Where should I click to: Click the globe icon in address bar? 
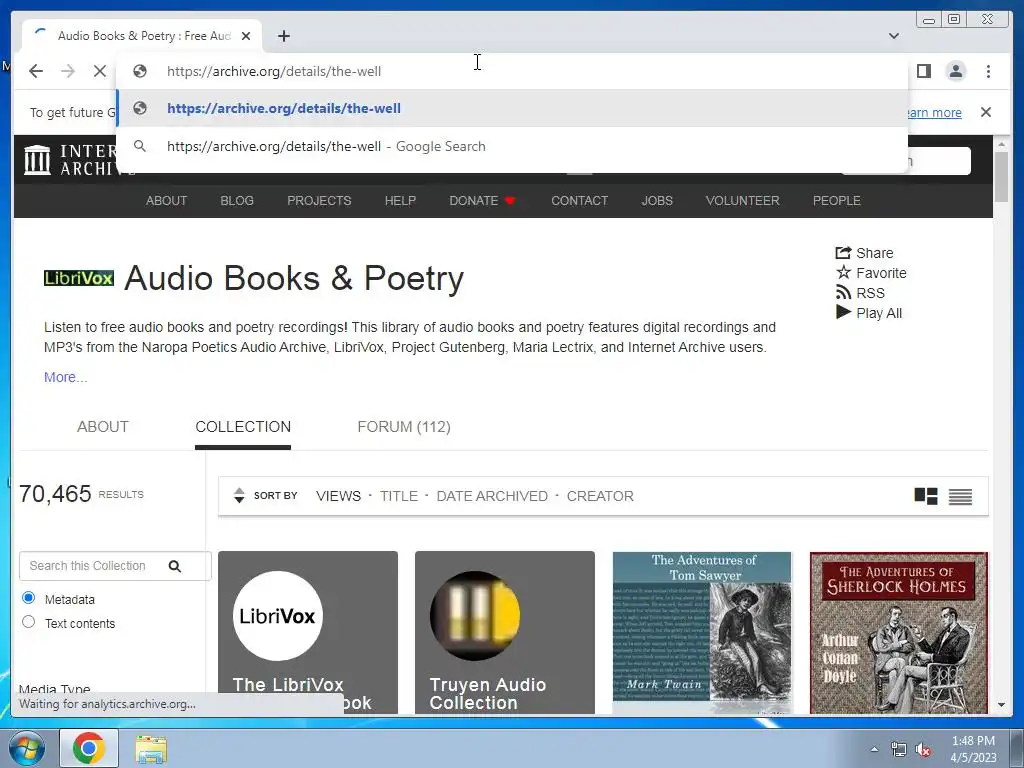pos(140,71)
